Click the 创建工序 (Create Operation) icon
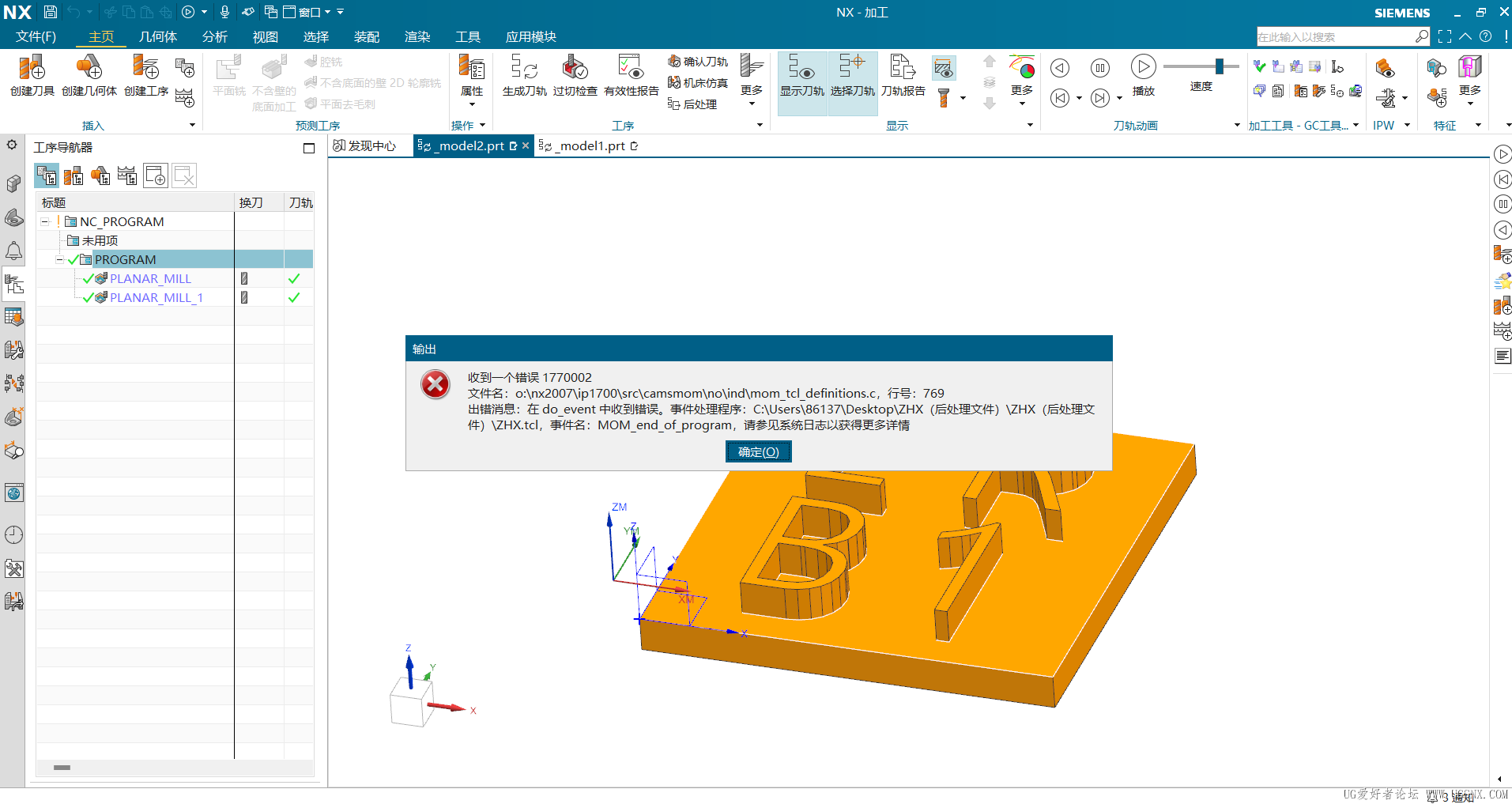The image size is (1512, 804). [x=146, y=76]
